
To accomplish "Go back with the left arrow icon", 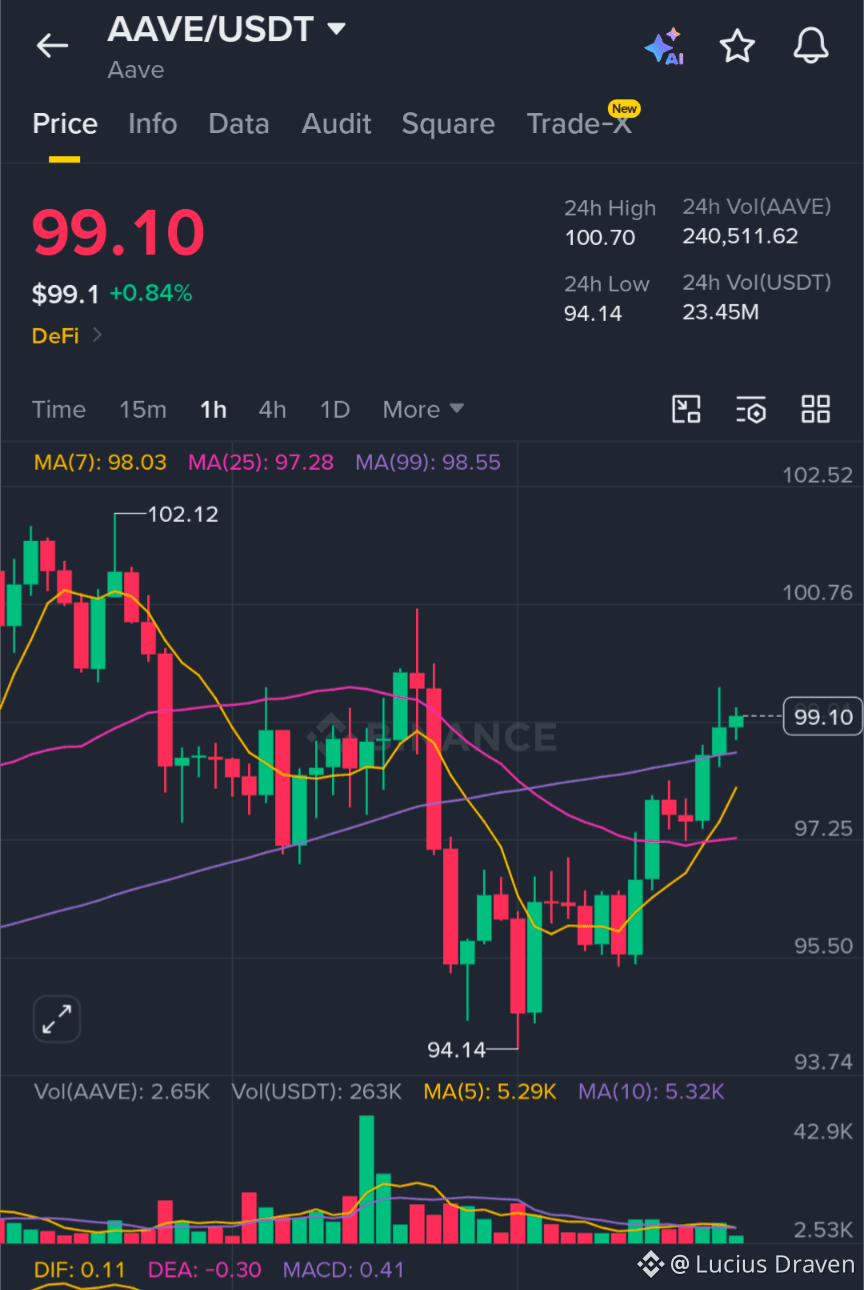I will 52,45.
